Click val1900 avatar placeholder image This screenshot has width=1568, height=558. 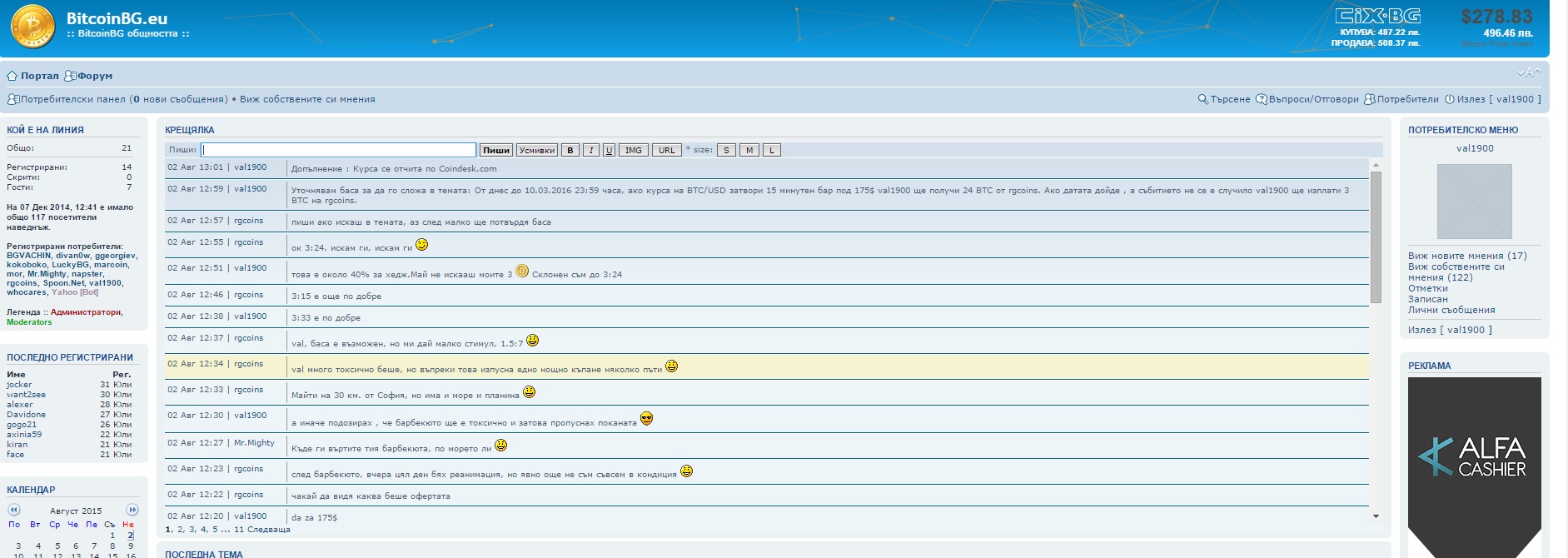pyautogui.click(x=1475, y=202)
